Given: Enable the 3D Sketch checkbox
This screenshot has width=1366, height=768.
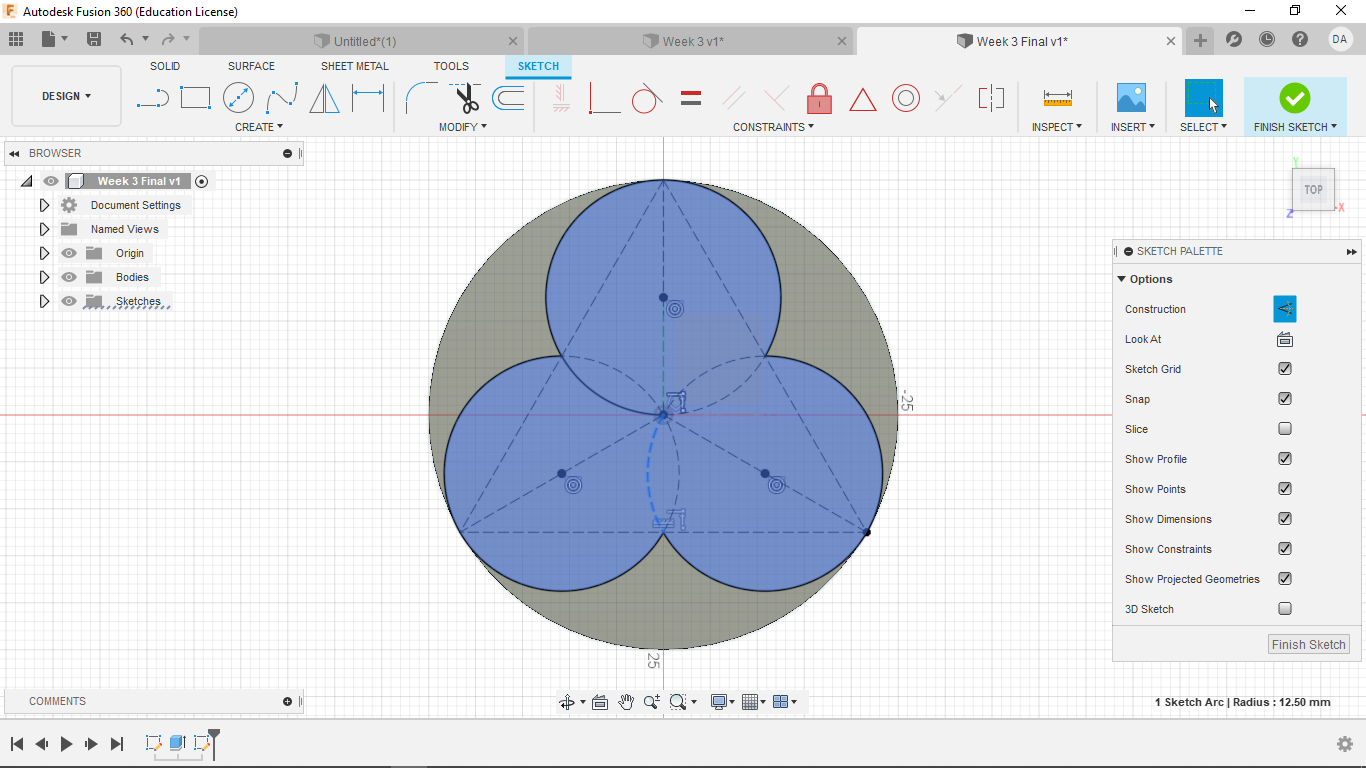Looking at the screenshot, I should click(1285, 609).
